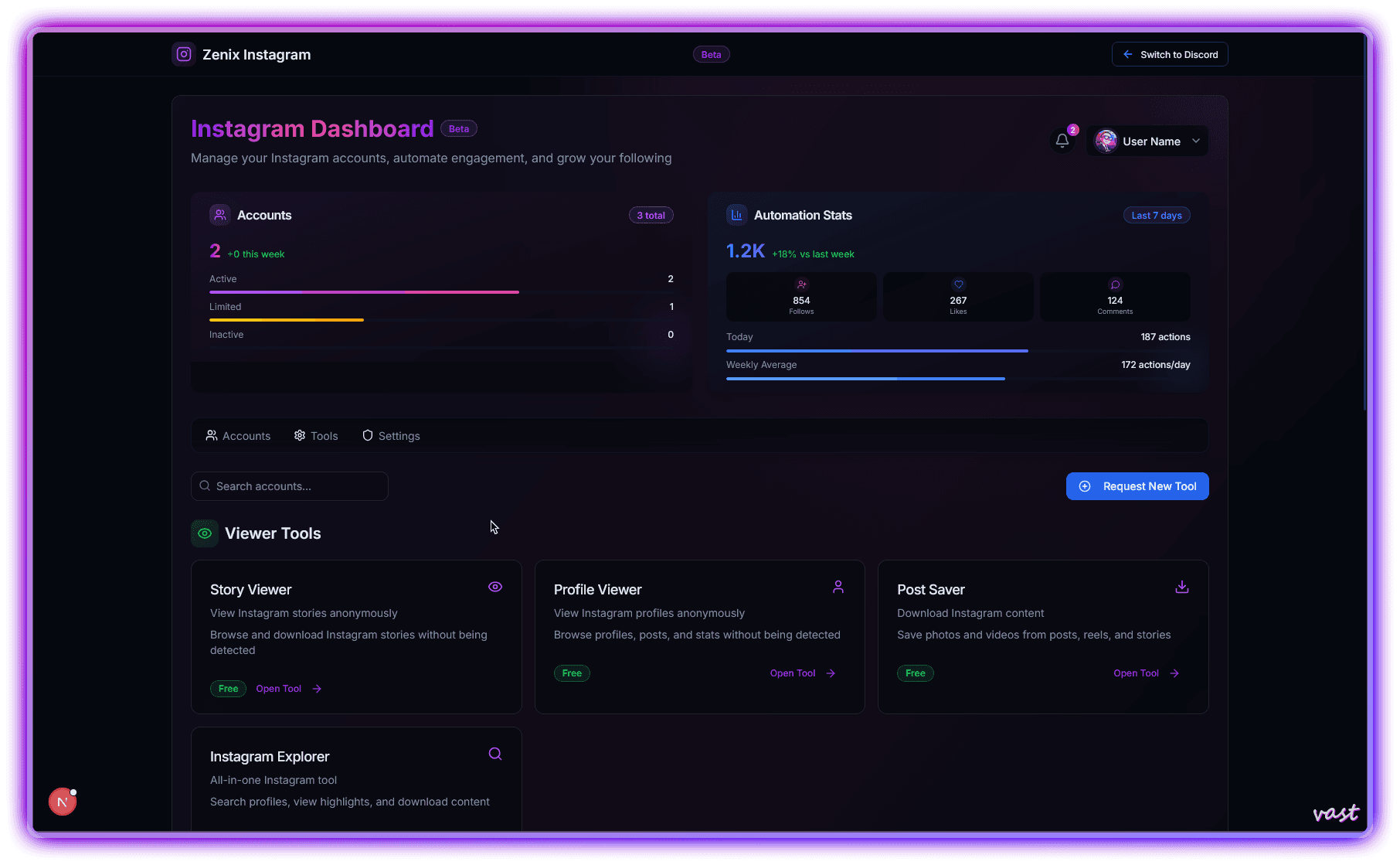Click the Likes heart icon

(958, 284)
